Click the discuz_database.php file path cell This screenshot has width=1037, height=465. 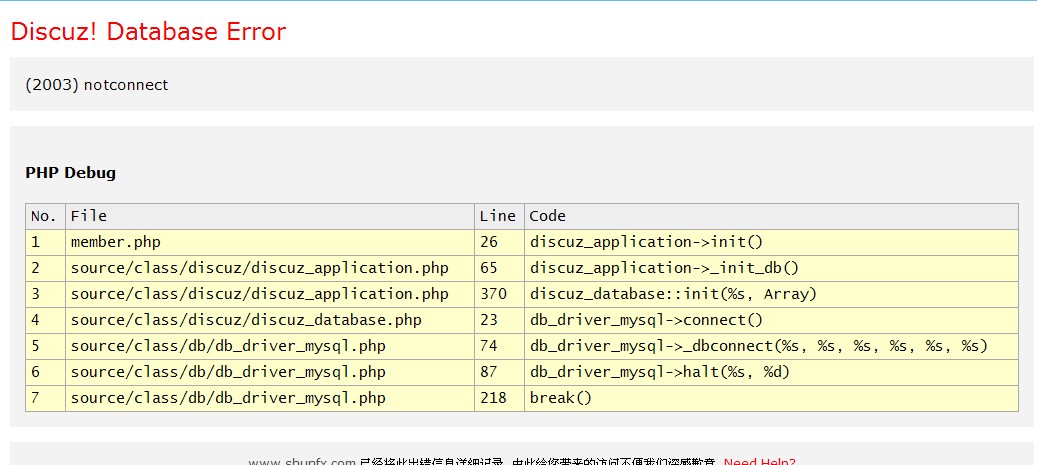(246, 320)
